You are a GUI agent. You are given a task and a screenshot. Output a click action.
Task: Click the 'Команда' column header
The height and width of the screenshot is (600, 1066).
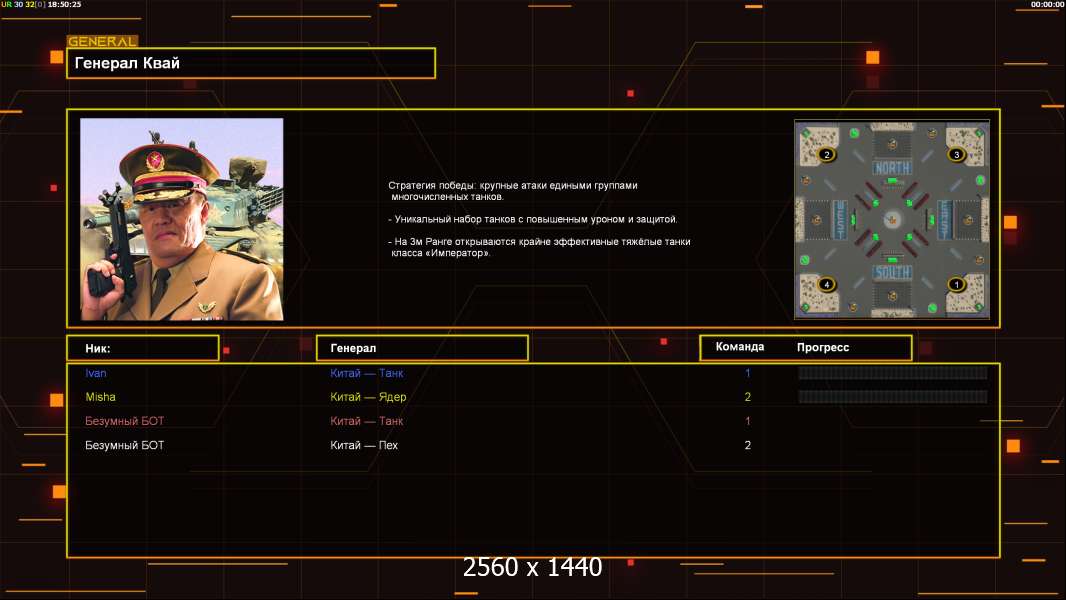tap(740, 347)
